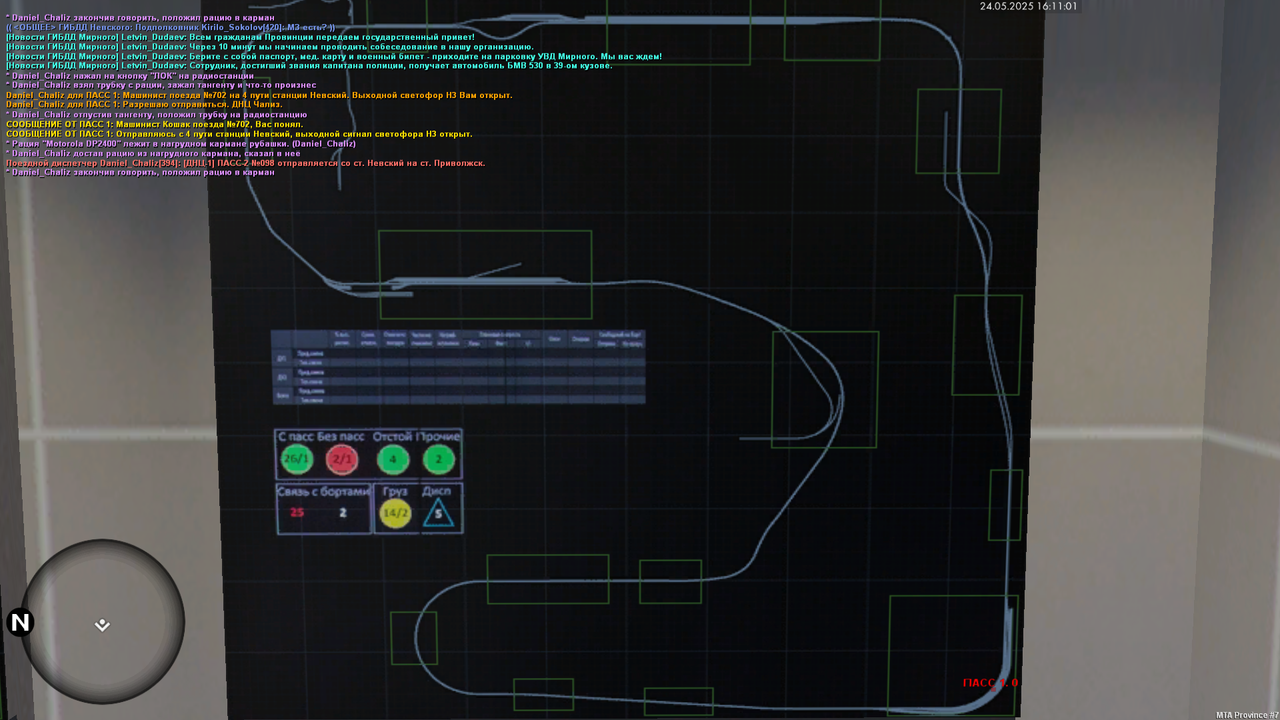This screenshot has width=1280, height=720.
Task: Click the circular radar minimap
Action: pos(102,621)
